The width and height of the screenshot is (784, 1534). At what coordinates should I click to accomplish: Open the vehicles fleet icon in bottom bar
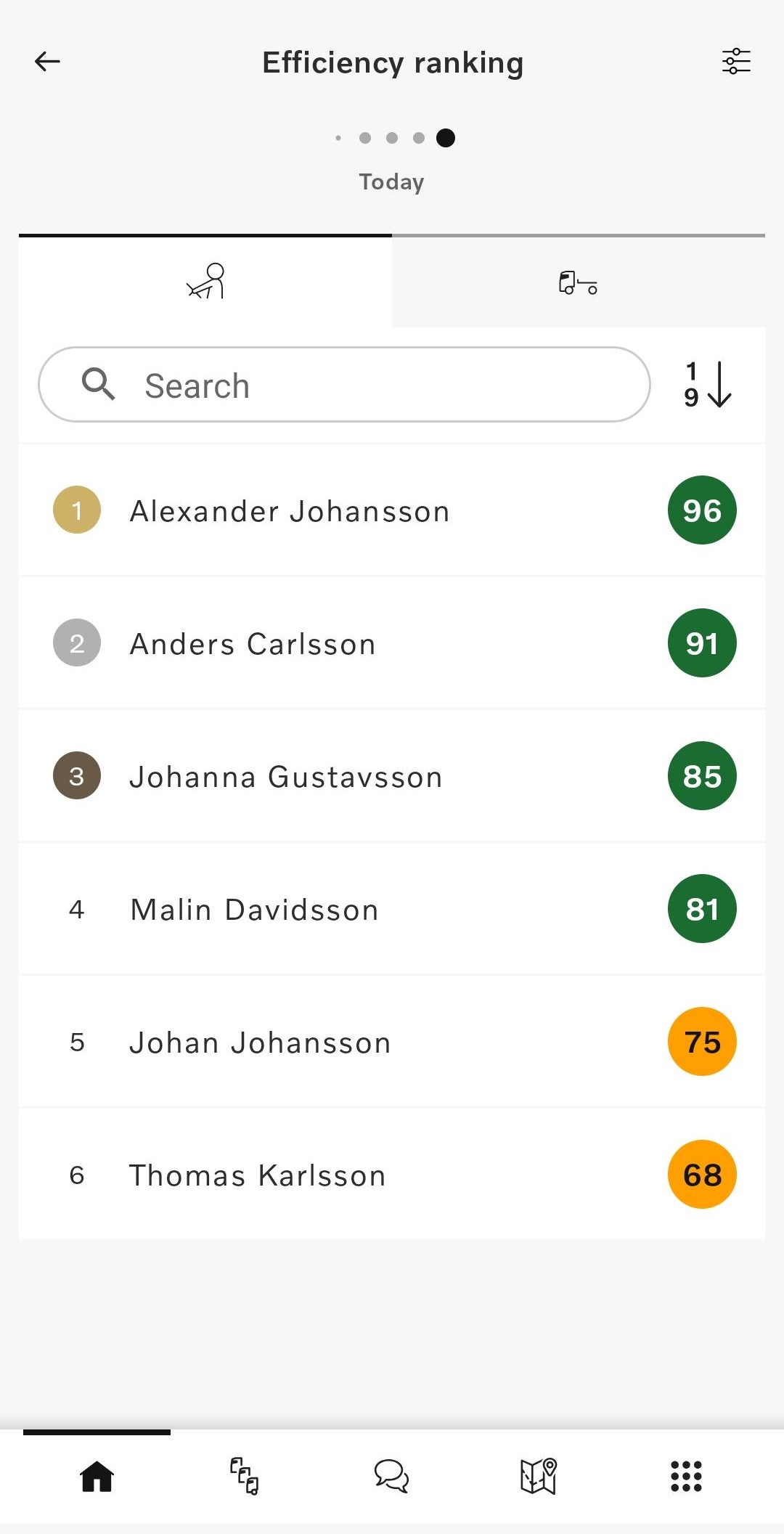(245, 1476)
